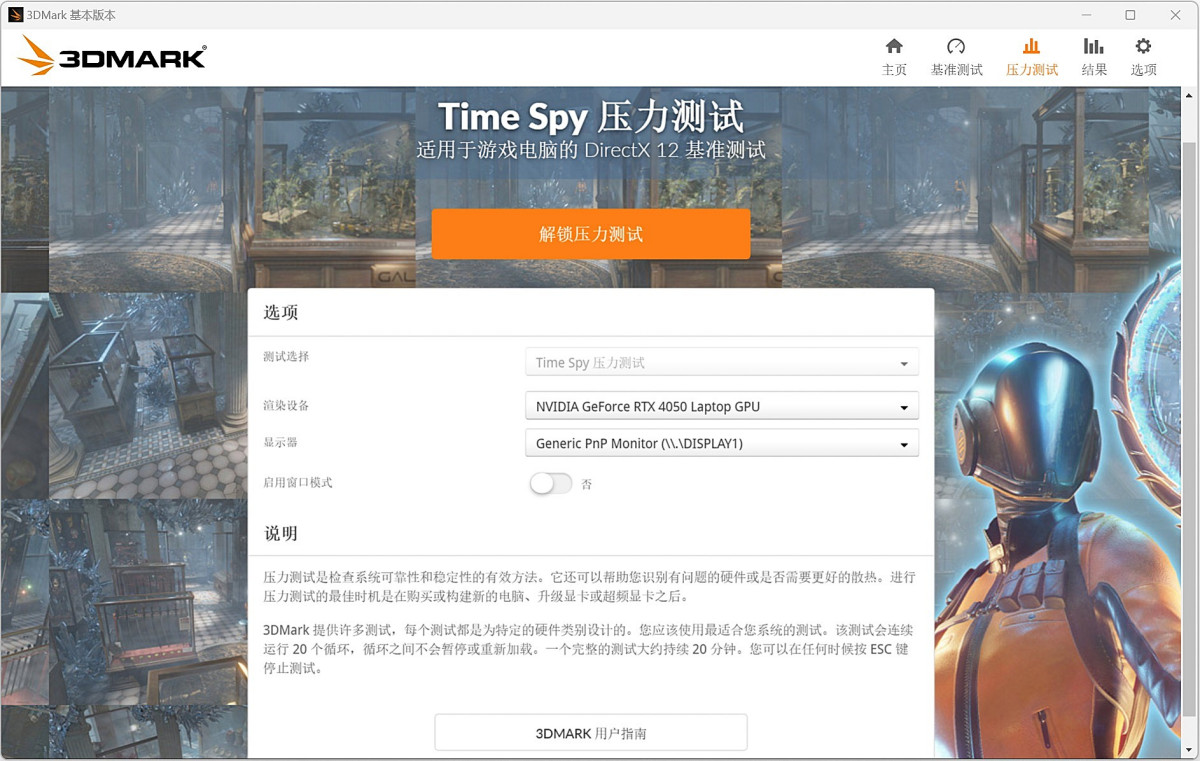Maximize the 3DMark window
Screen dimensions: 1200x761
tap(1130, 15)
